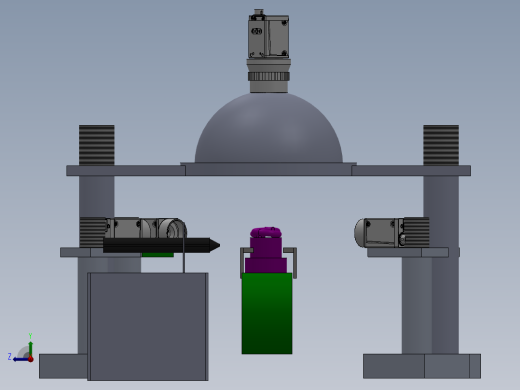Viewport: 520px width, 390px height.
Task: Select the knurled lens ring under top camera
Action: [269, 77]
